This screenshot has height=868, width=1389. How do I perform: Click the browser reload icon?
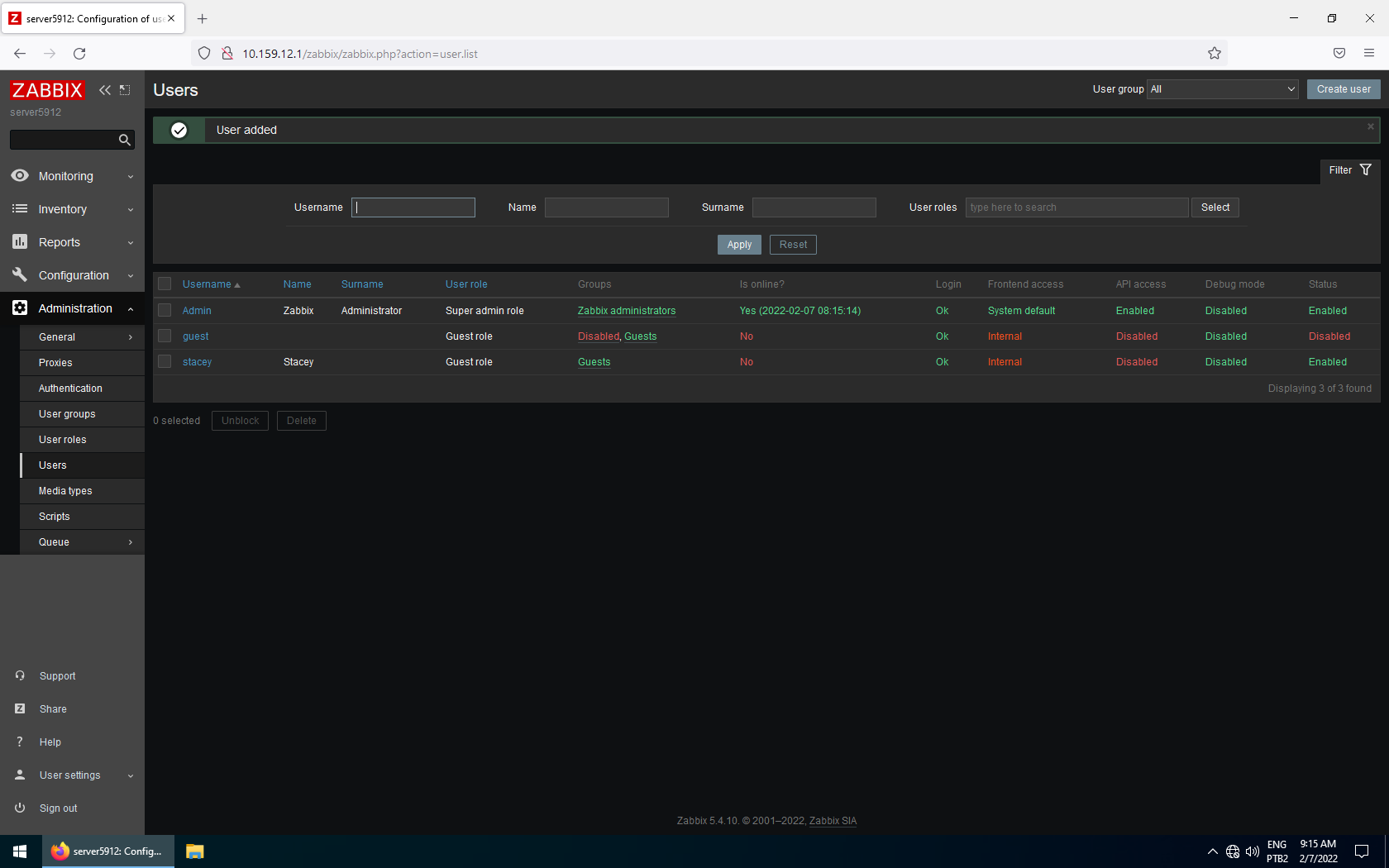tap(79, 54)
